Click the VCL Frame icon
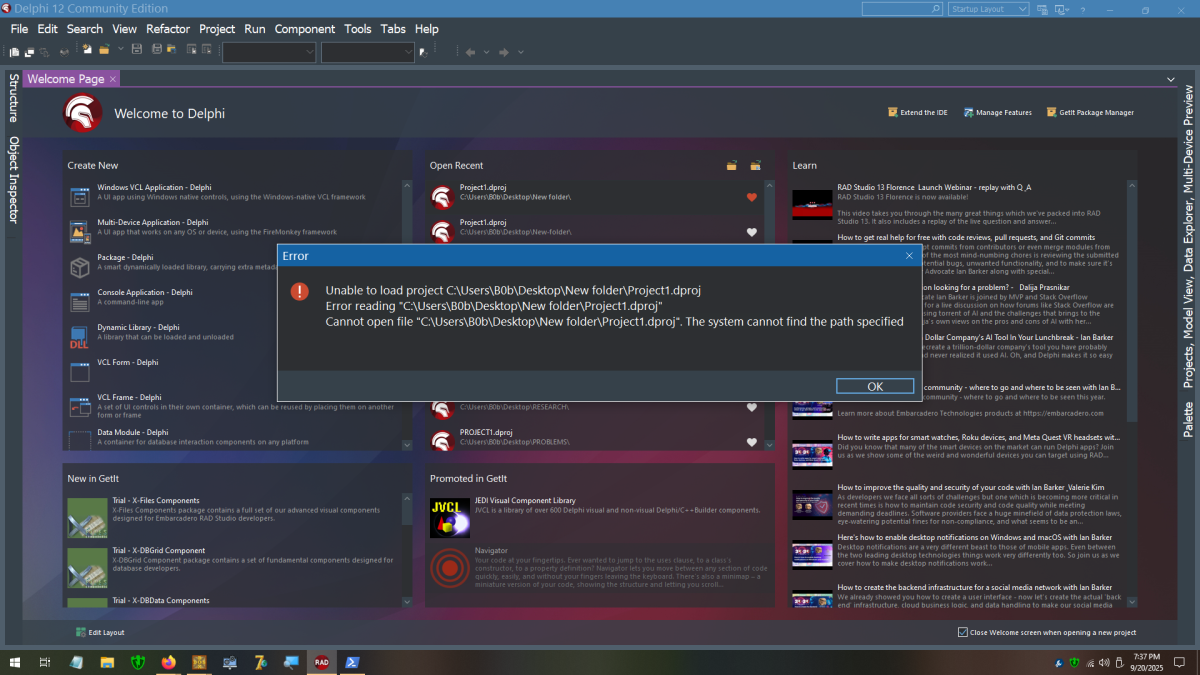Image resolution: width=1200 pixels, height=675 pixels. point(80,407)
